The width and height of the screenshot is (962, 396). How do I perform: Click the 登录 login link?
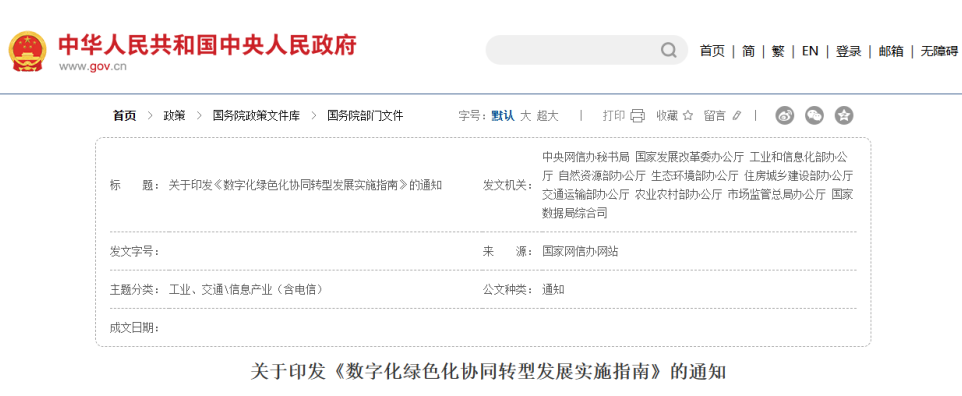click(848, 52)
